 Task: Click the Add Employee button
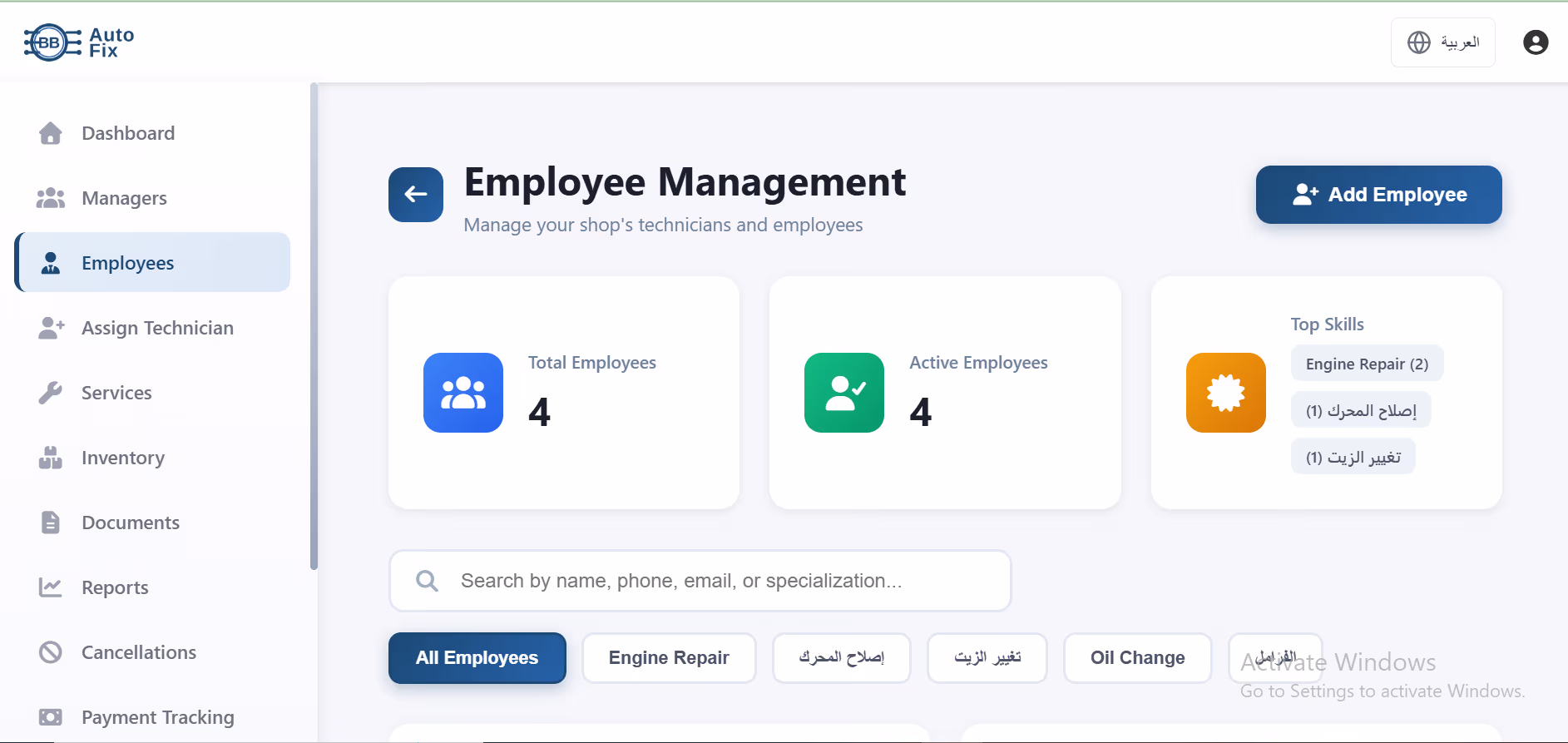(1378, 195)
